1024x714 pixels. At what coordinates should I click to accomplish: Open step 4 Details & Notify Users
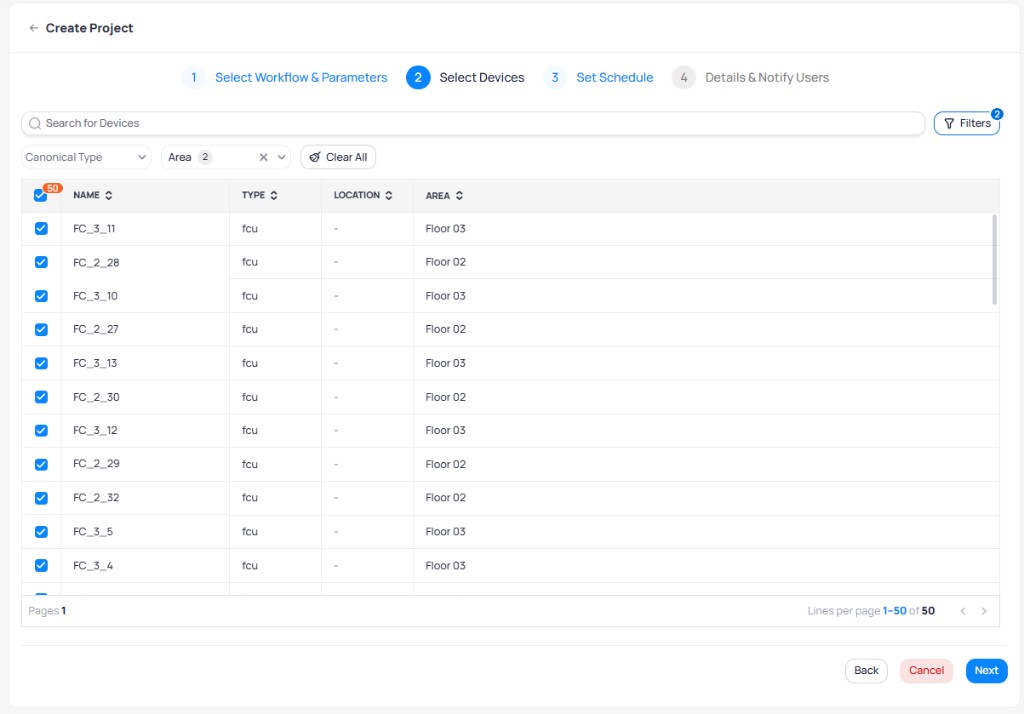click(x=750, y=78)
